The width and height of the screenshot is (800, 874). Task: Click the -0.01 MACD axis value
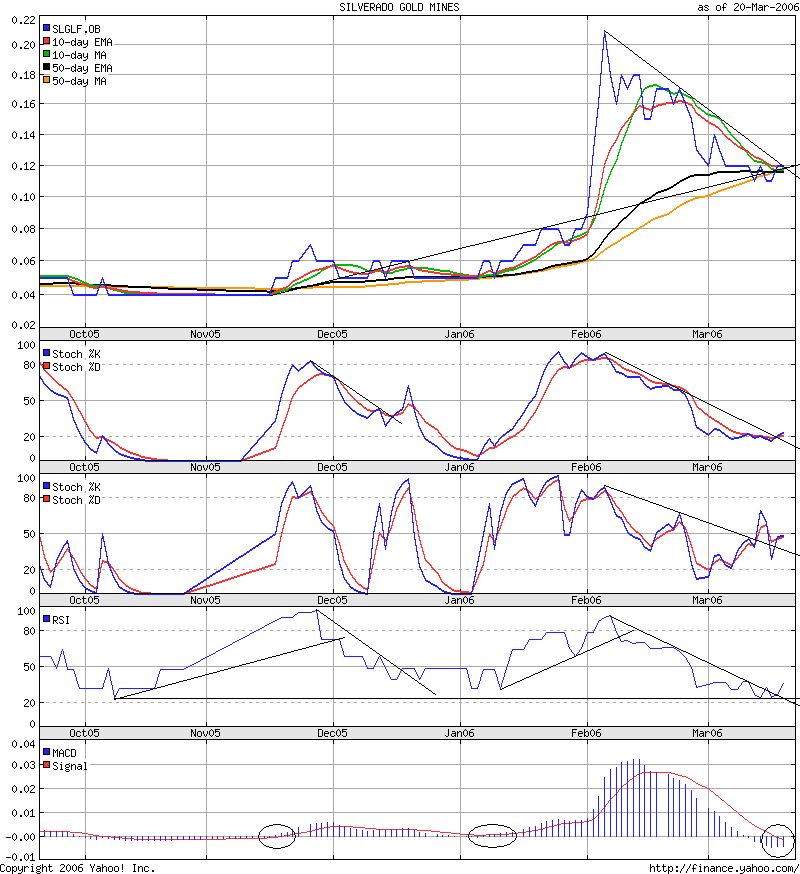click(21, 858)
